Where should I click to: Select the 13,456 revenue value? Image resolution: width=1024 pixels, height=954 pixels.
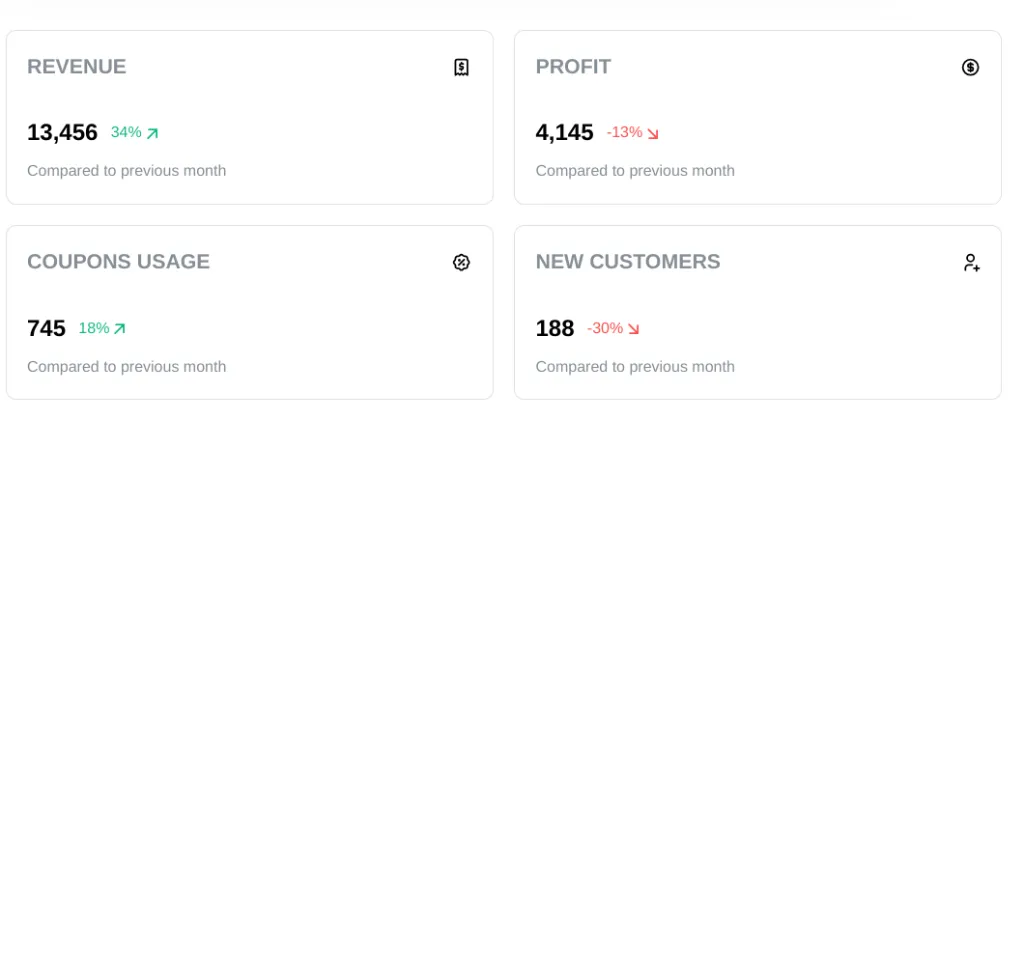(62, 132)
